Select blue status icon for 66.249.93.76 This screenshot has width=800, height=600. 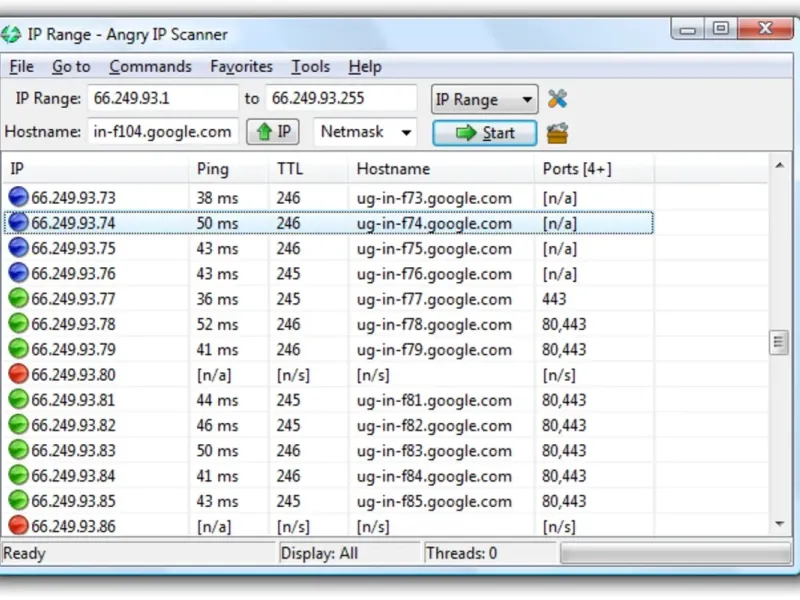coord(18,273)
